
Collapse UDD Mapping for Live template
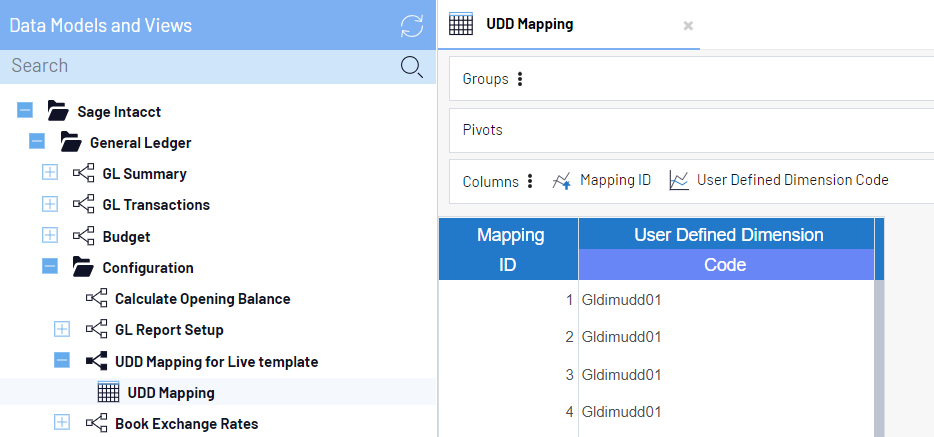click(x=62, y=361)
